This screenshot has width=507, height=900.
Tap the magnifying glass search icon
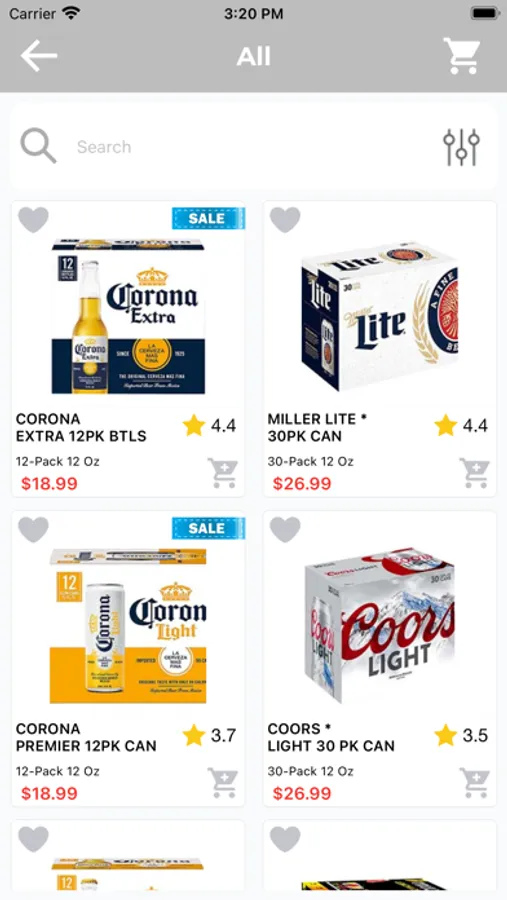pyautogui.click(x=38, y=146)
